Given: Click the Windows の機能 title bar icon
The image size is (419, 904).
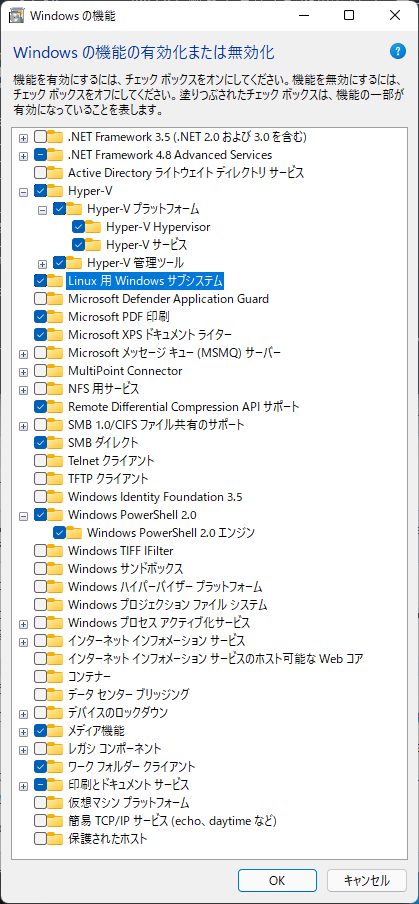Looking at the screenshot, I should (x=17, y=16).
